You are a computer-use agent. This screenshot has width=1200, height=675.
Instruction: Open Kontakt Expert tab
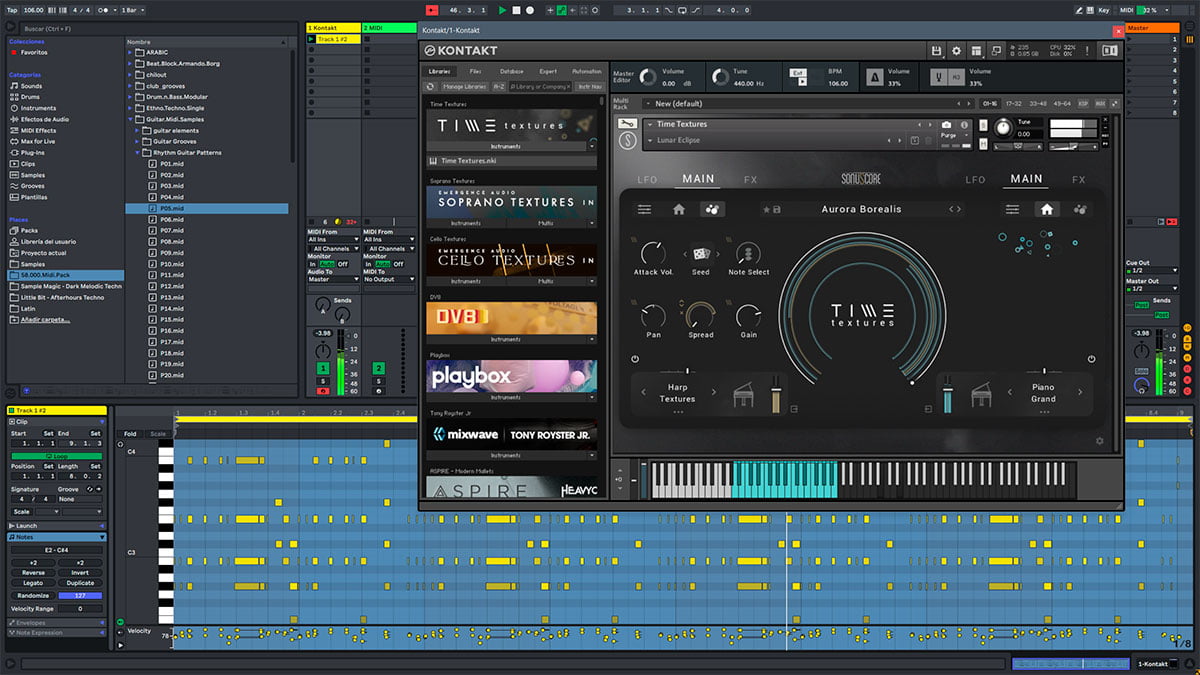548,72
